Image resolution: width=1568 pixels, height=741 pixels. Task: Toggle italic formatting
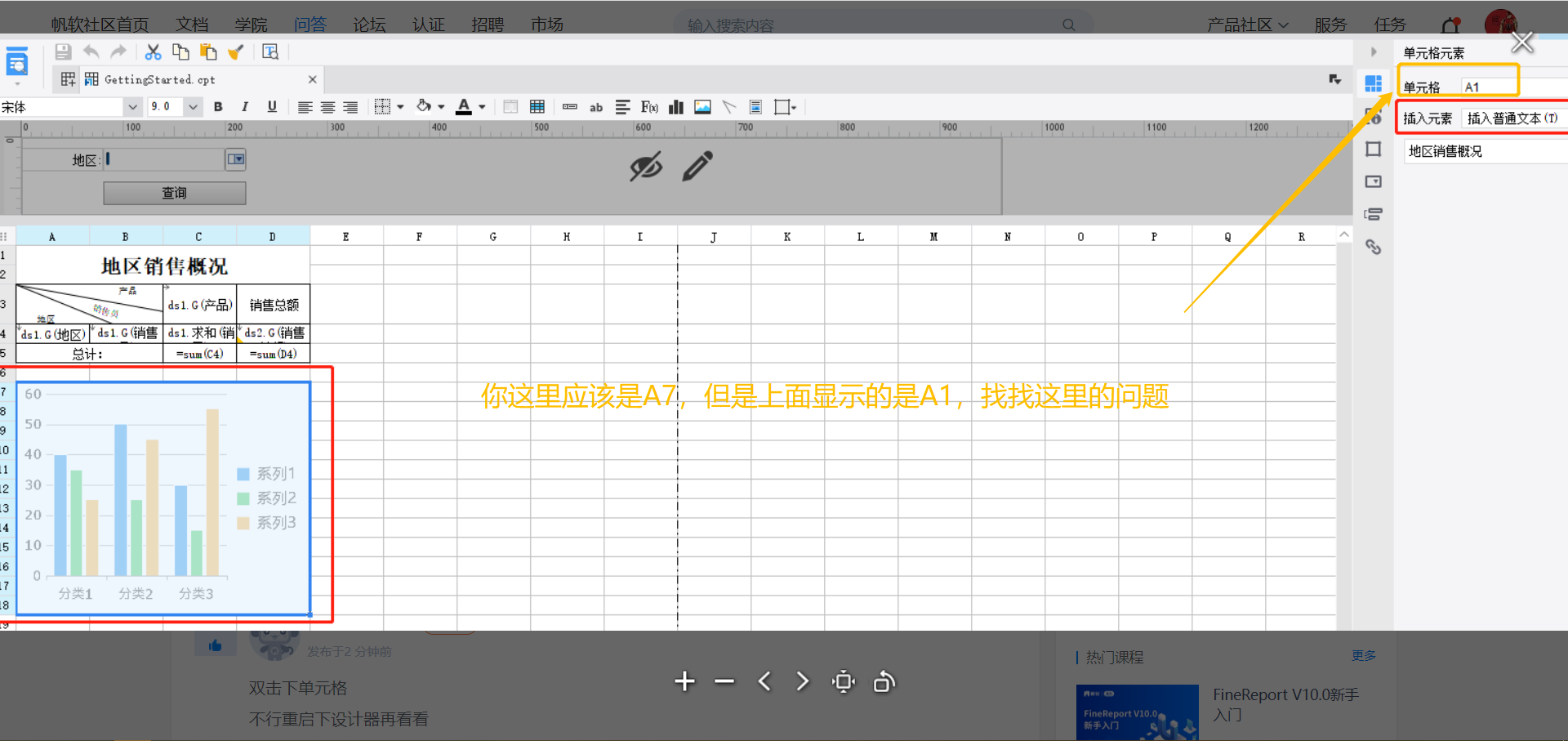point(245,107)
